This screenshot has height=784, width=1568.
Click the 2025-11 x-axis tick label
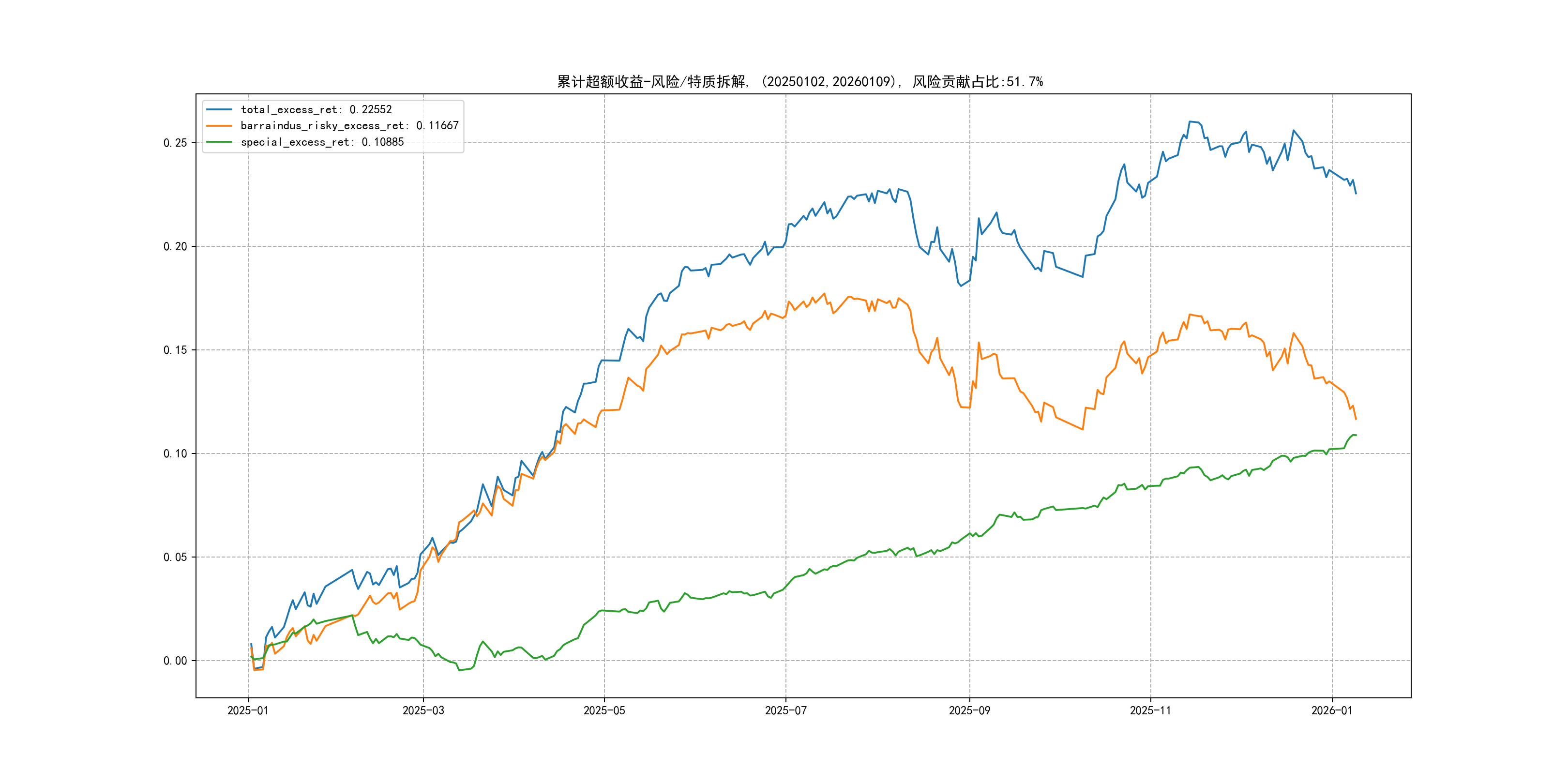(1150, 710)
